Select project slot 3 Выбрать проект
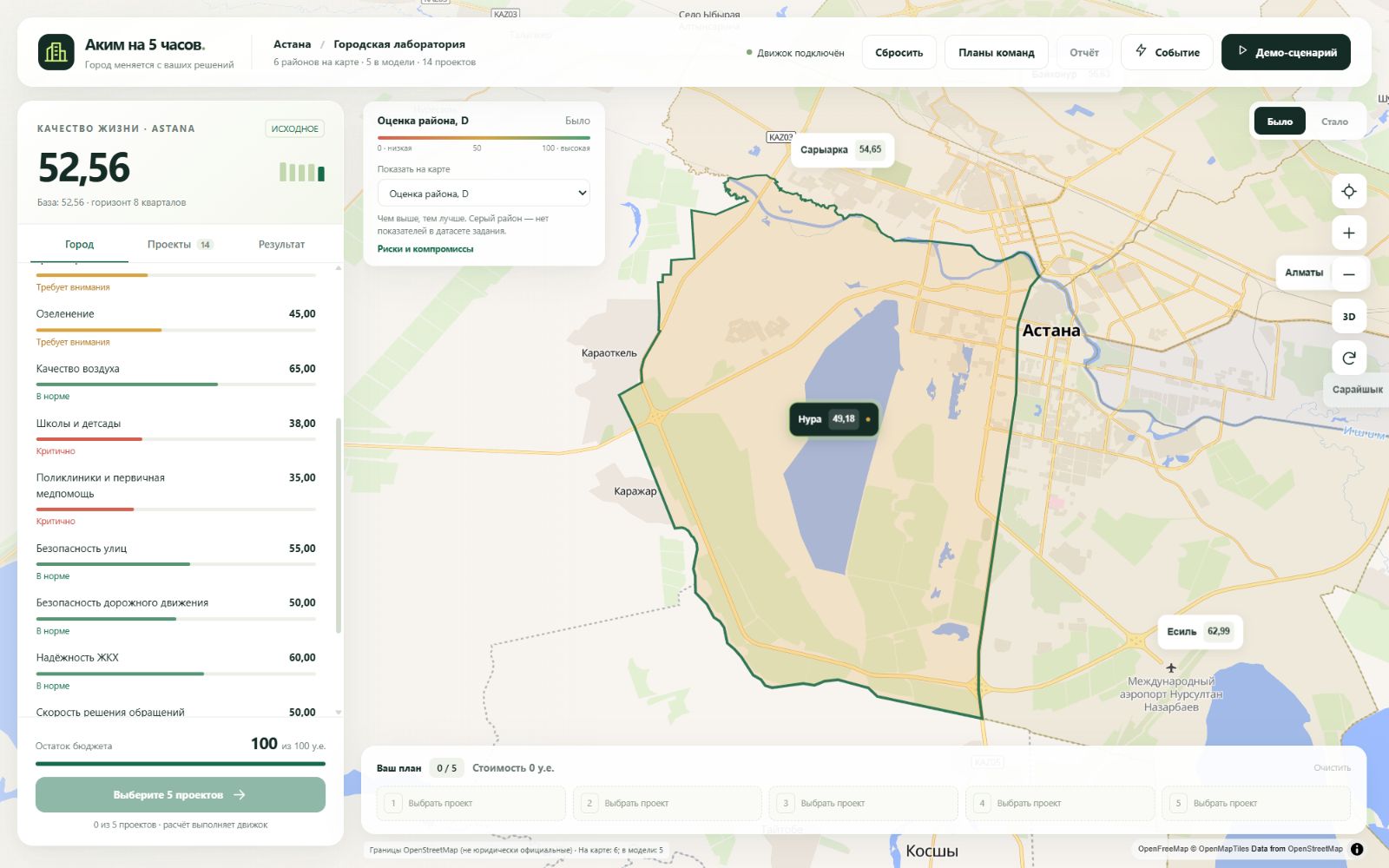Viewport: 1389px width, 868px height. [864, 803]
